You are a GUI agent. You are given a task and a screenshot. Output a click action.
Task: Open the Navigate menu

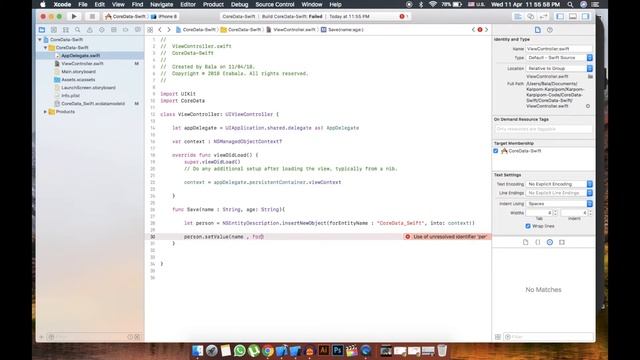pyautogui.click(x=162, y=4)
